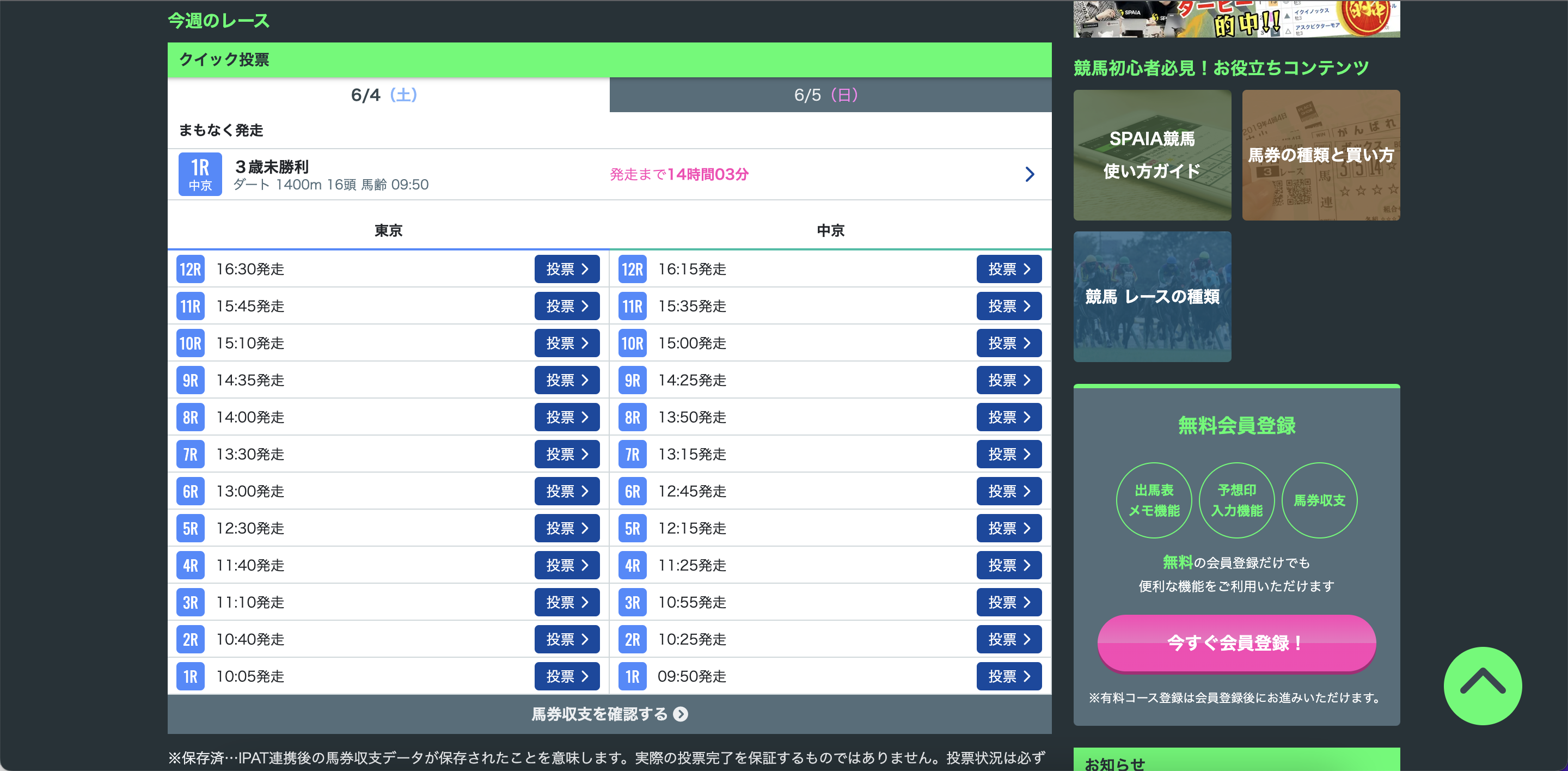1568x771 pixels.
Task: Vote on 東京 8R 14:00 race
Action: point(567,418)
